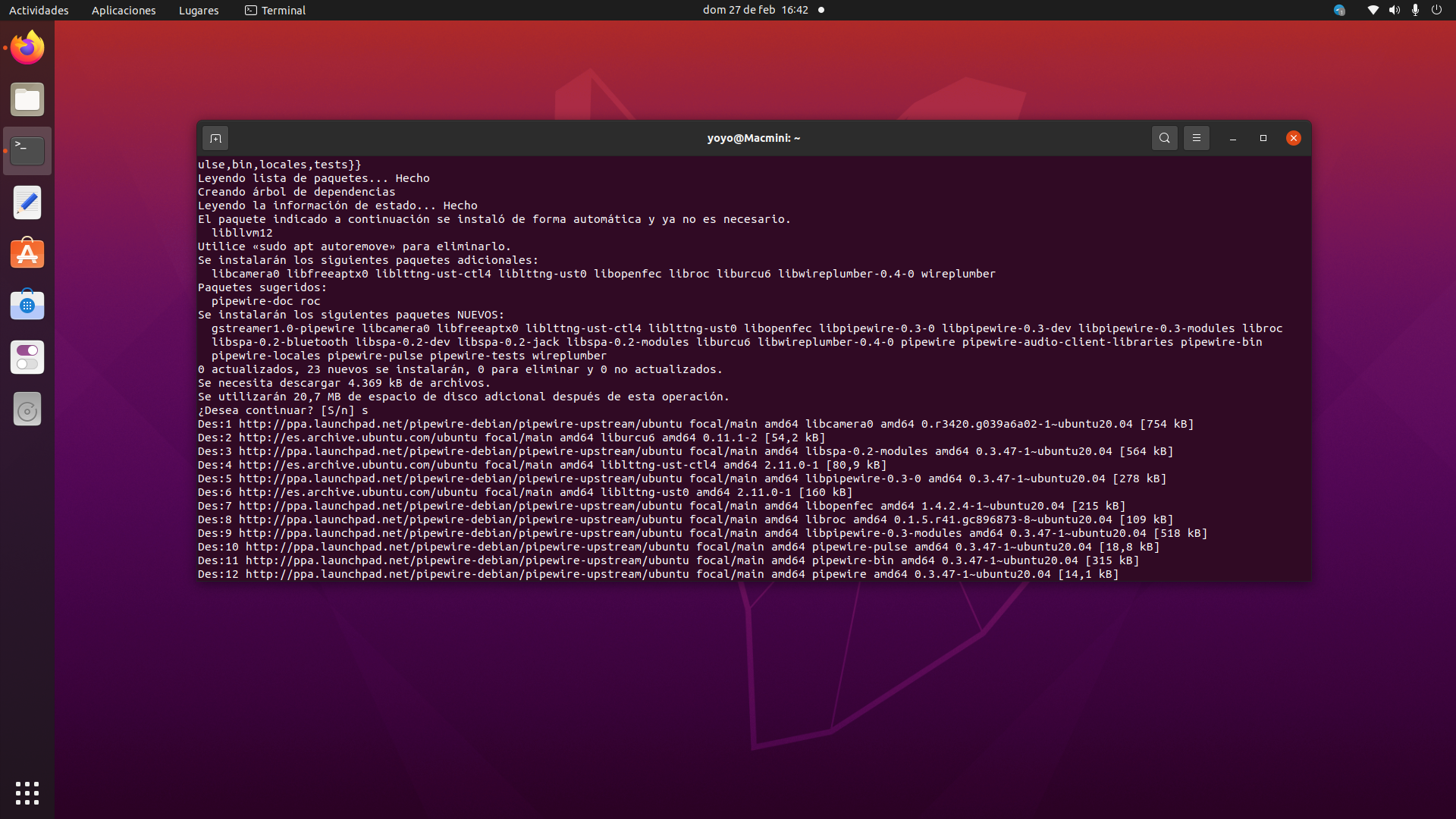Open Firefox from the dock

(x=27, y=47)
